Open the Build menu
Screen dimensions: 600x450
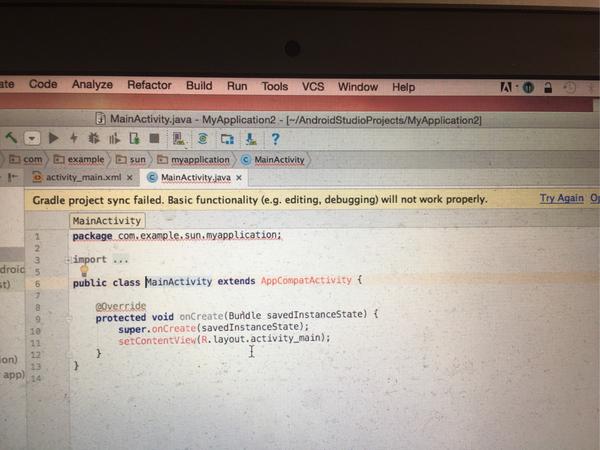click(x=199, y=85)
